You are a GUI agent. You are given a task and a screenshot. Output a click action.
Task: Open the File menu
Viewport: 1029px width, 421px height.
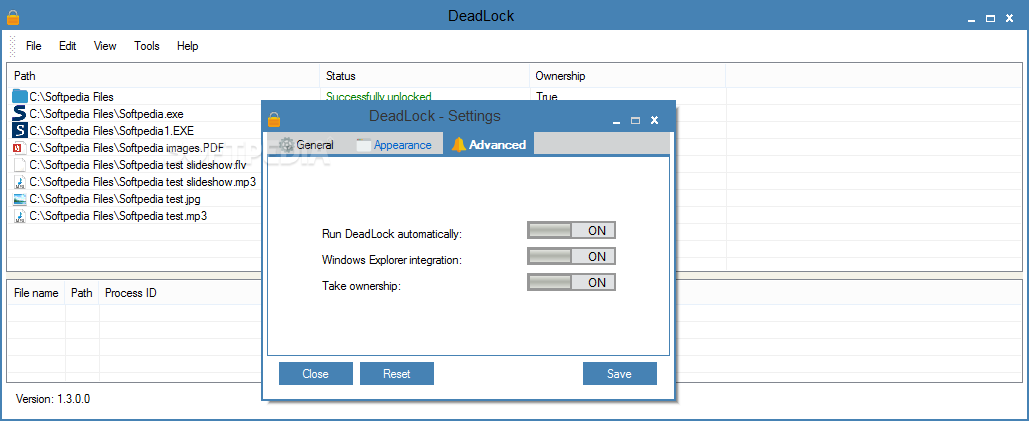coord(33,46)
